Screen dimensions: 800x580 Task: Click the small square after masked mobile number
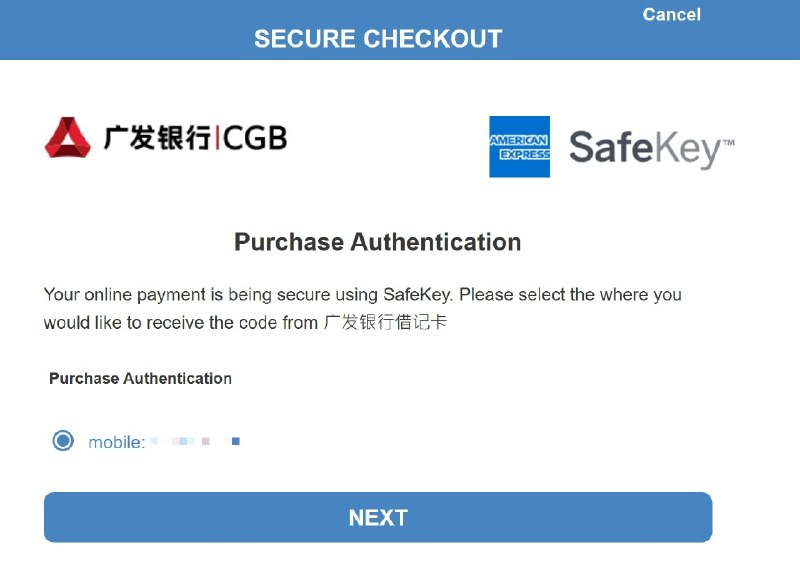235,441
